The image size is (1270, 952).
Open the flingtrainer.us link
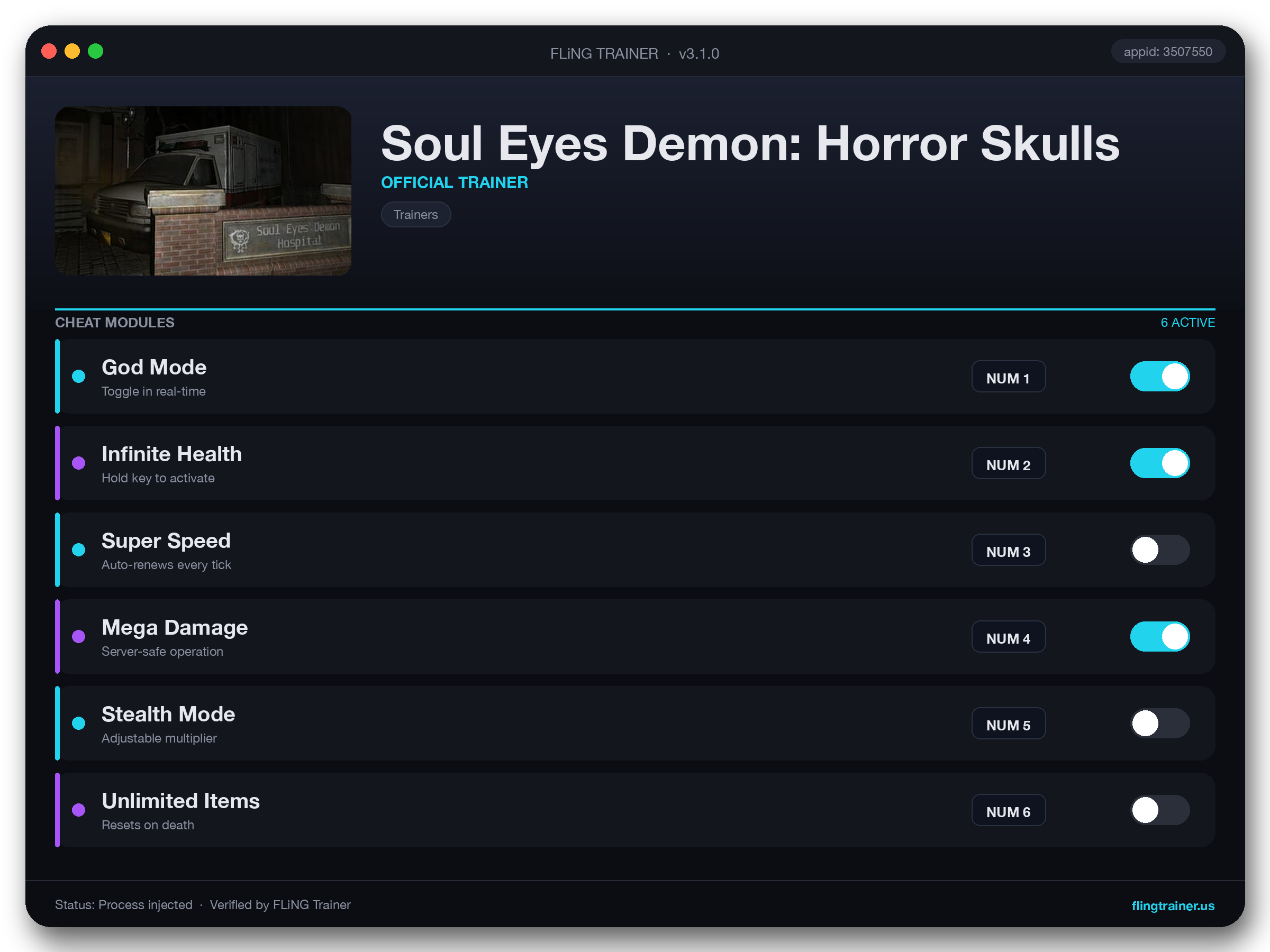[1173, 905]
